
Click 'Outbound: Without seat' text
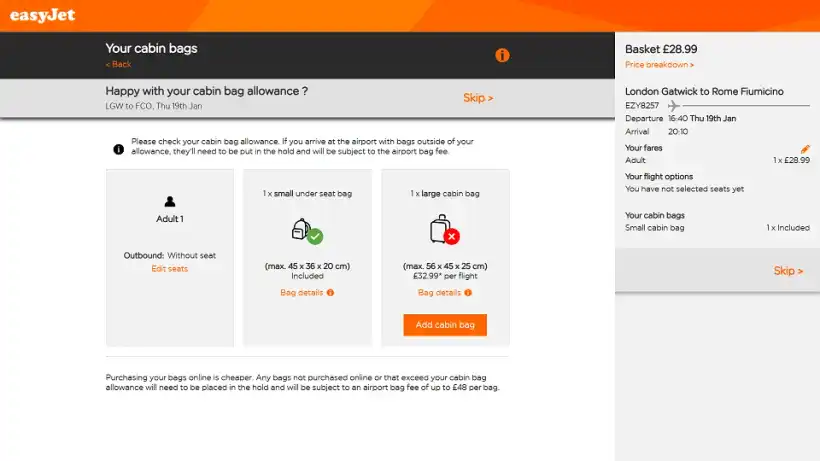(169, 256)
